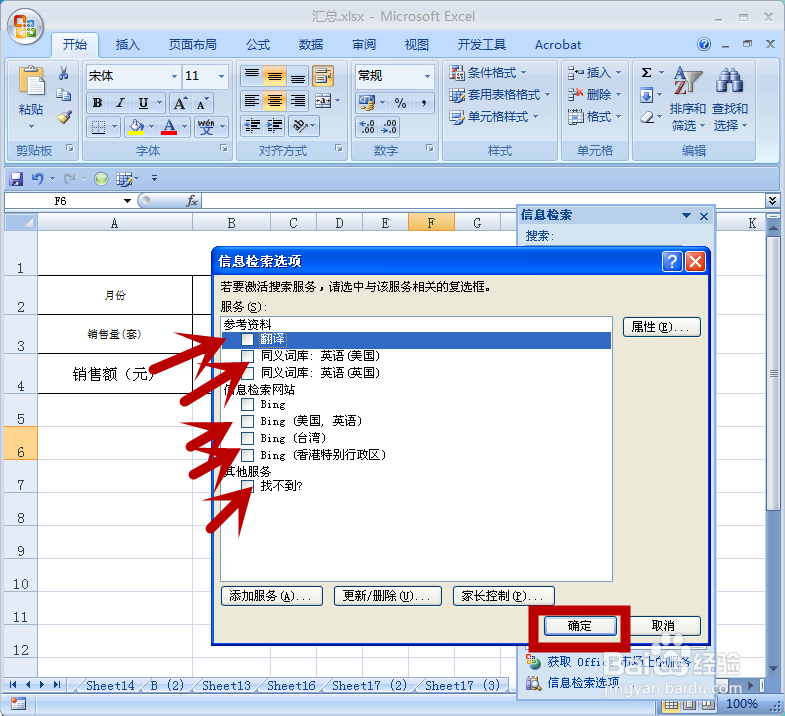Align text to the left
Viewport: 785px width, 716px height.
click(252, 102)
